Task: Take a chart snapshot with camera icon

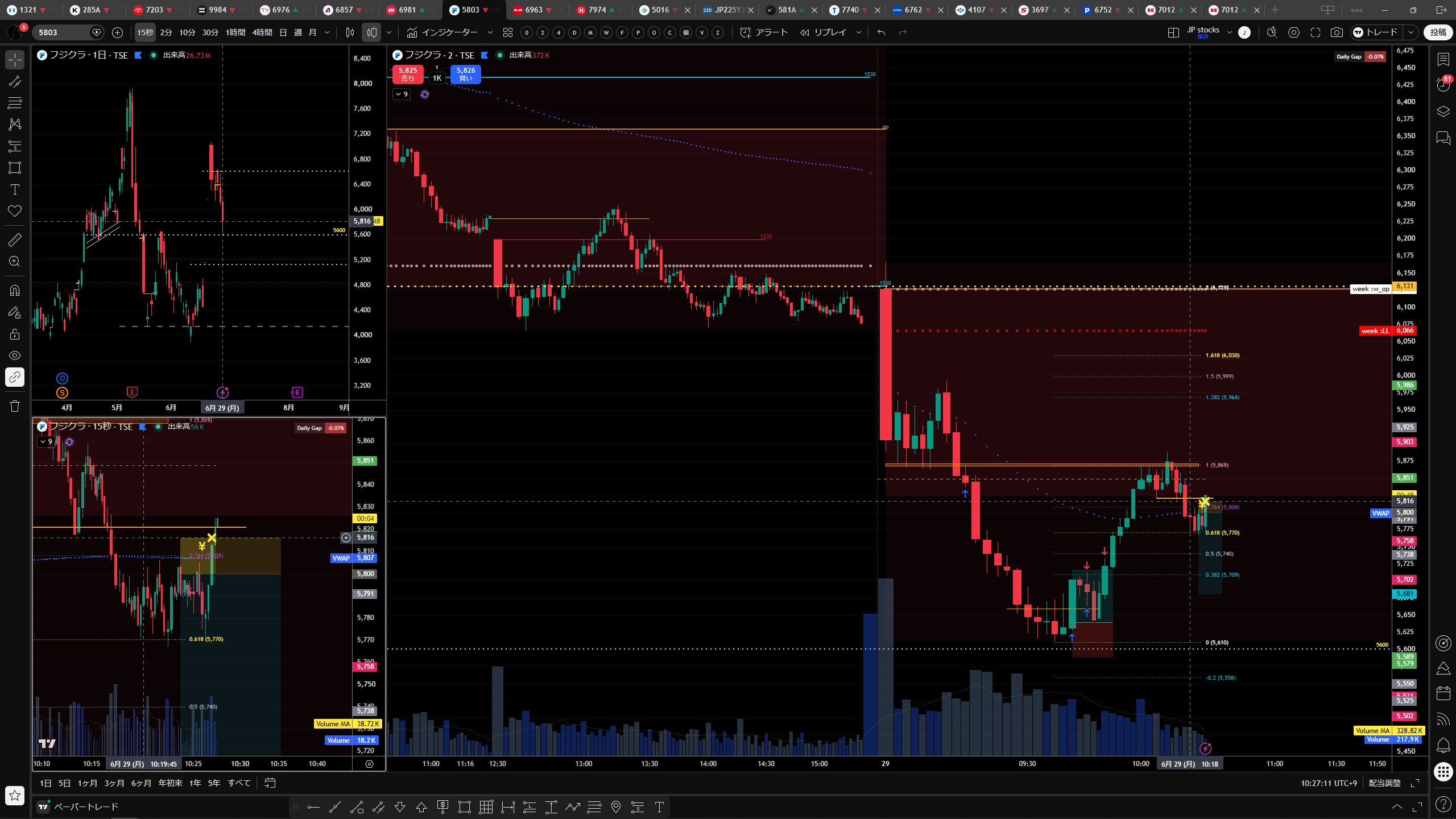Action: (x=1337, y=32)
